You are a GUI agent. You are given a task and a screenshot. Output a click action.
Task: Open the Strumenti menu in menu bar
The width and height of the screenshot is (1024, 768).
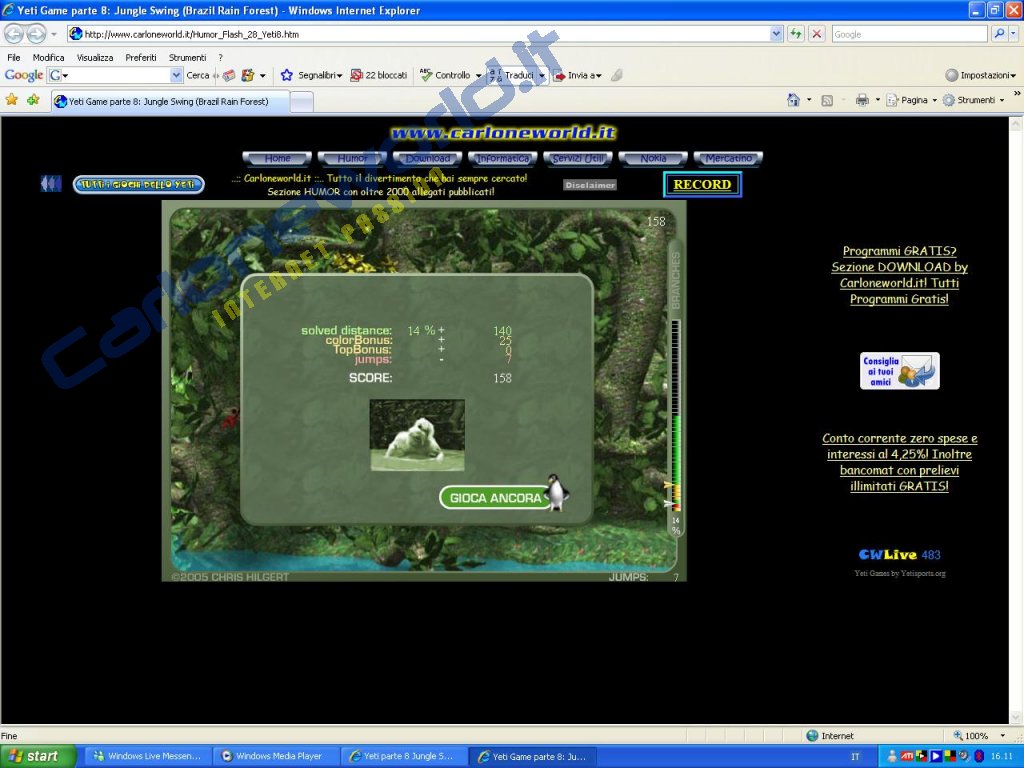coord(187,57)
